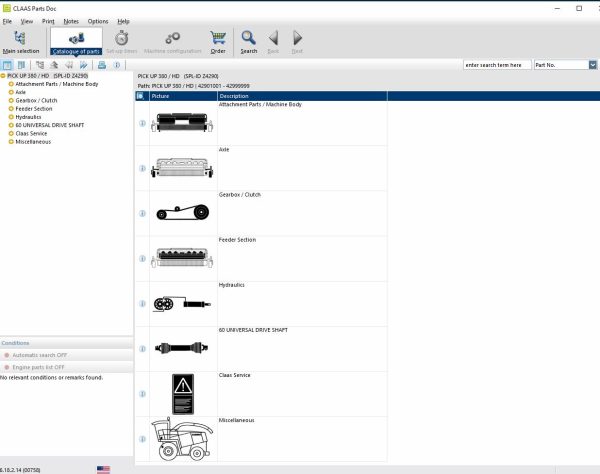
Task: Click info icon for Axle row
Action: 142,168
